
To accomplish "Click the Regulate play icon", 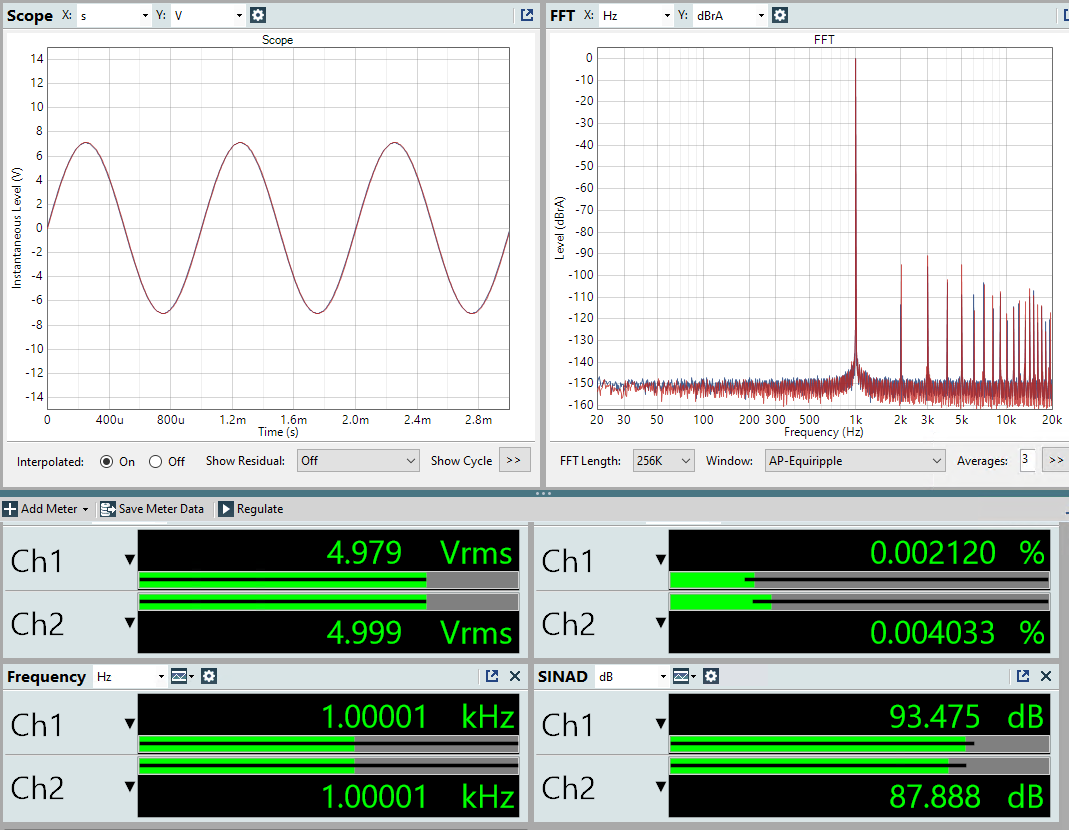I will (x=226, y=509).
